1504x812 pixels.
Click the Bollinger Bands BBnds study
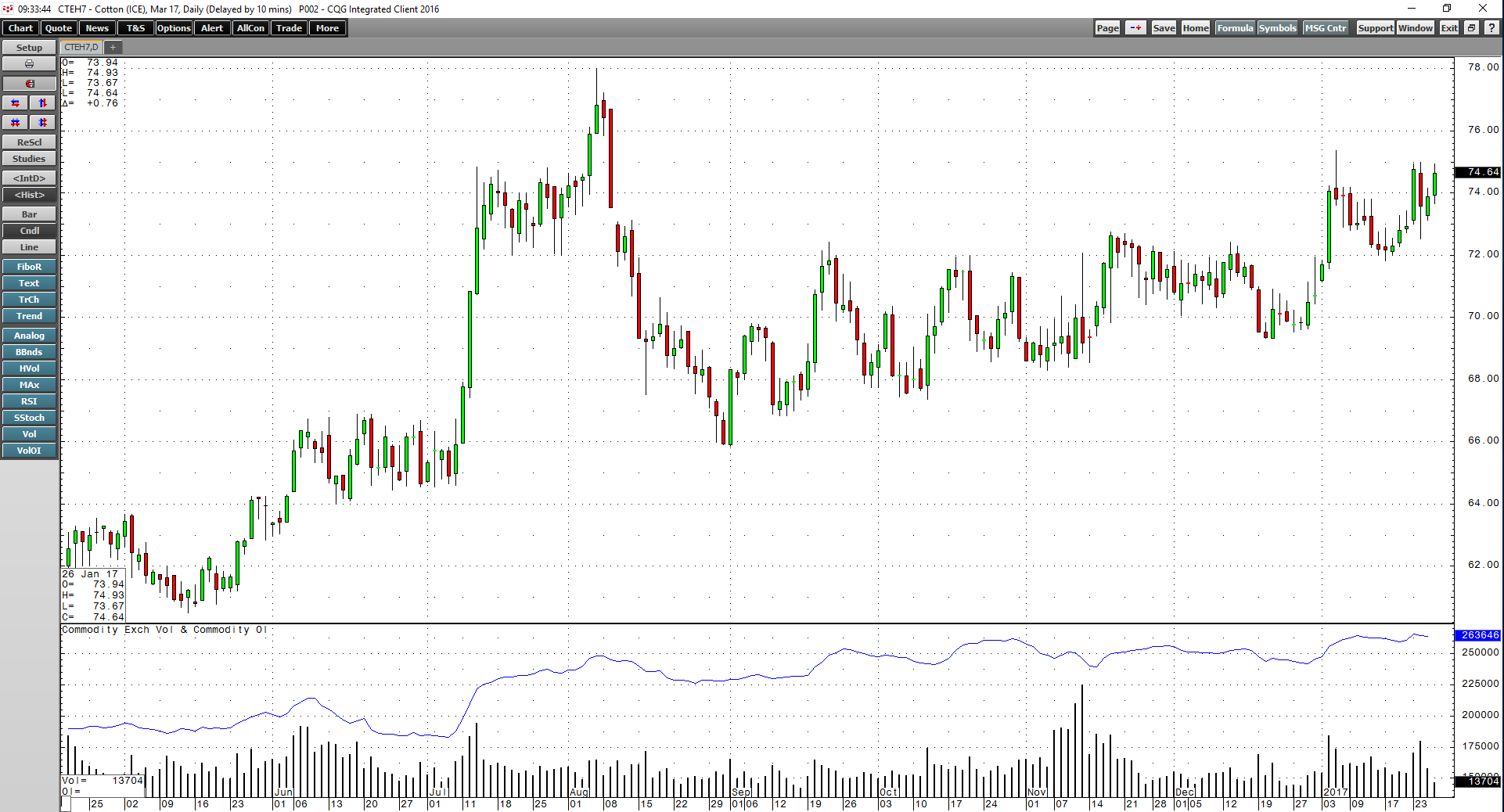click(29, 351)
